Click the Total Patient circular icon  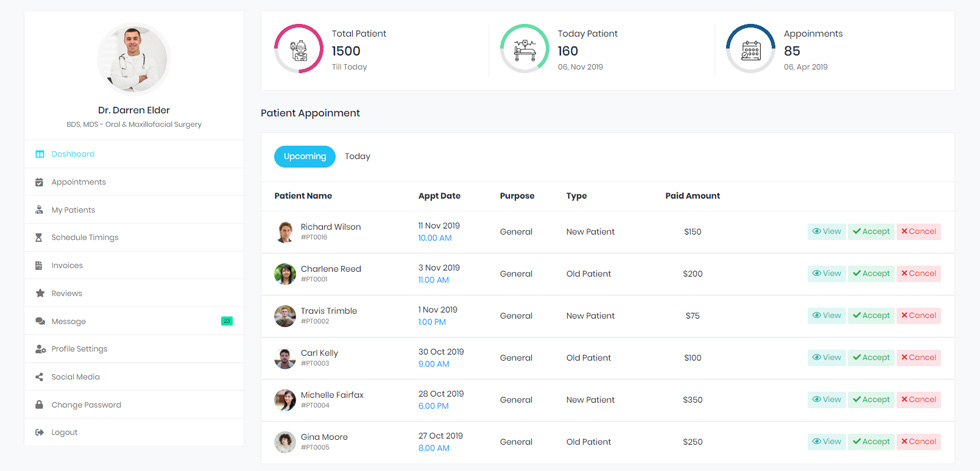coord(299,49)
